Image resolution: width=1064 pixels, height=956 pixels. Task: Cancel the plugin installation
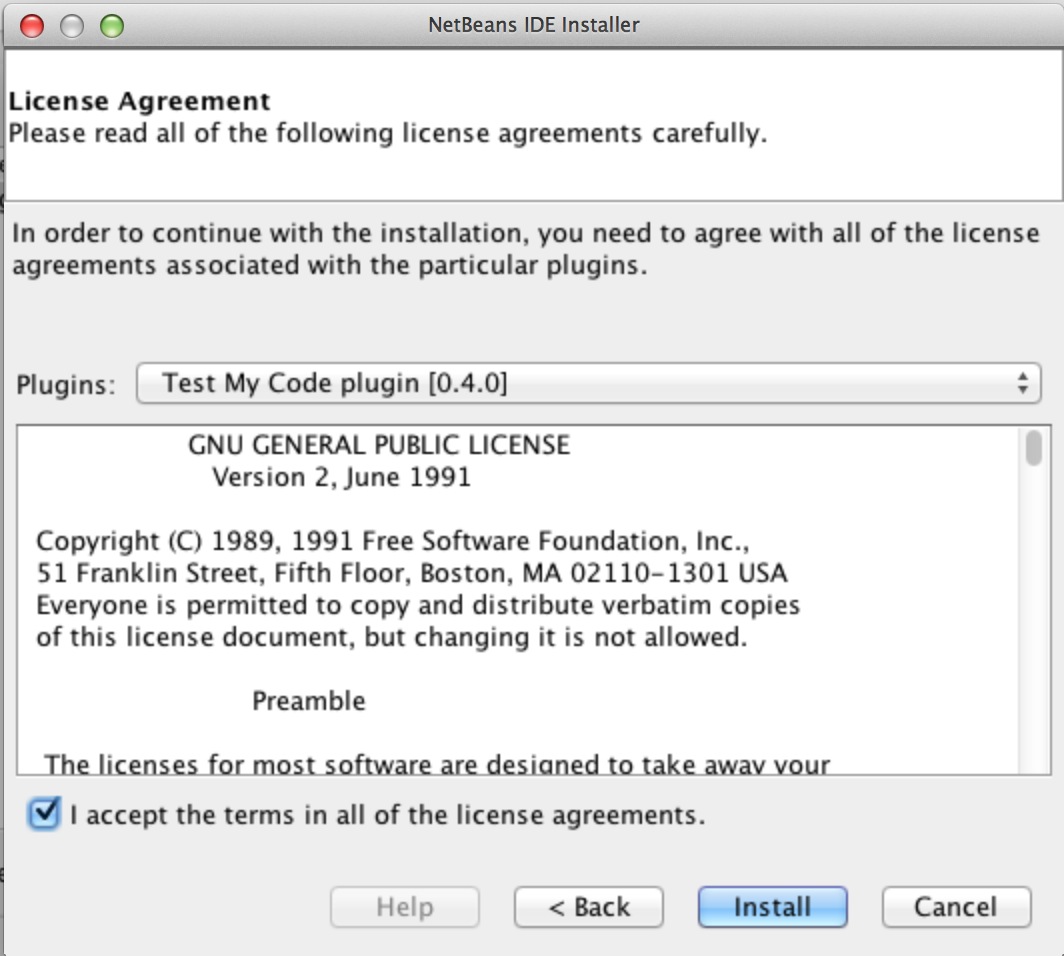[x=956, y=907]
